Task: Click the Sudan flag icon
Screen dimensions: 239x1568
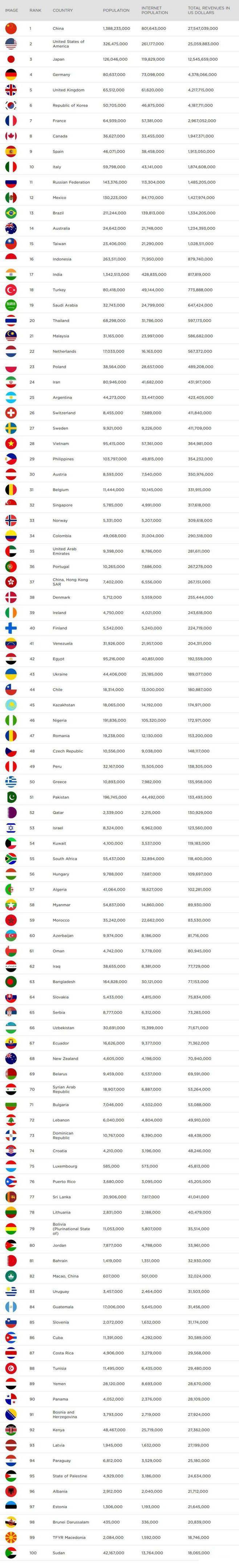Action: [11, 1552]
